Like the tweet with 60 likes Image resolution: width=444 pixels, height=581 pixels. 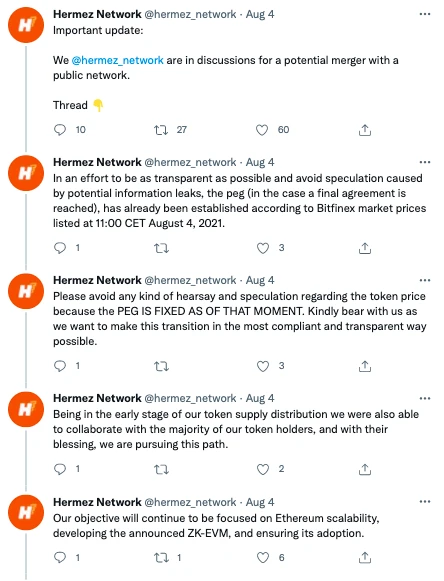point(262,130)
